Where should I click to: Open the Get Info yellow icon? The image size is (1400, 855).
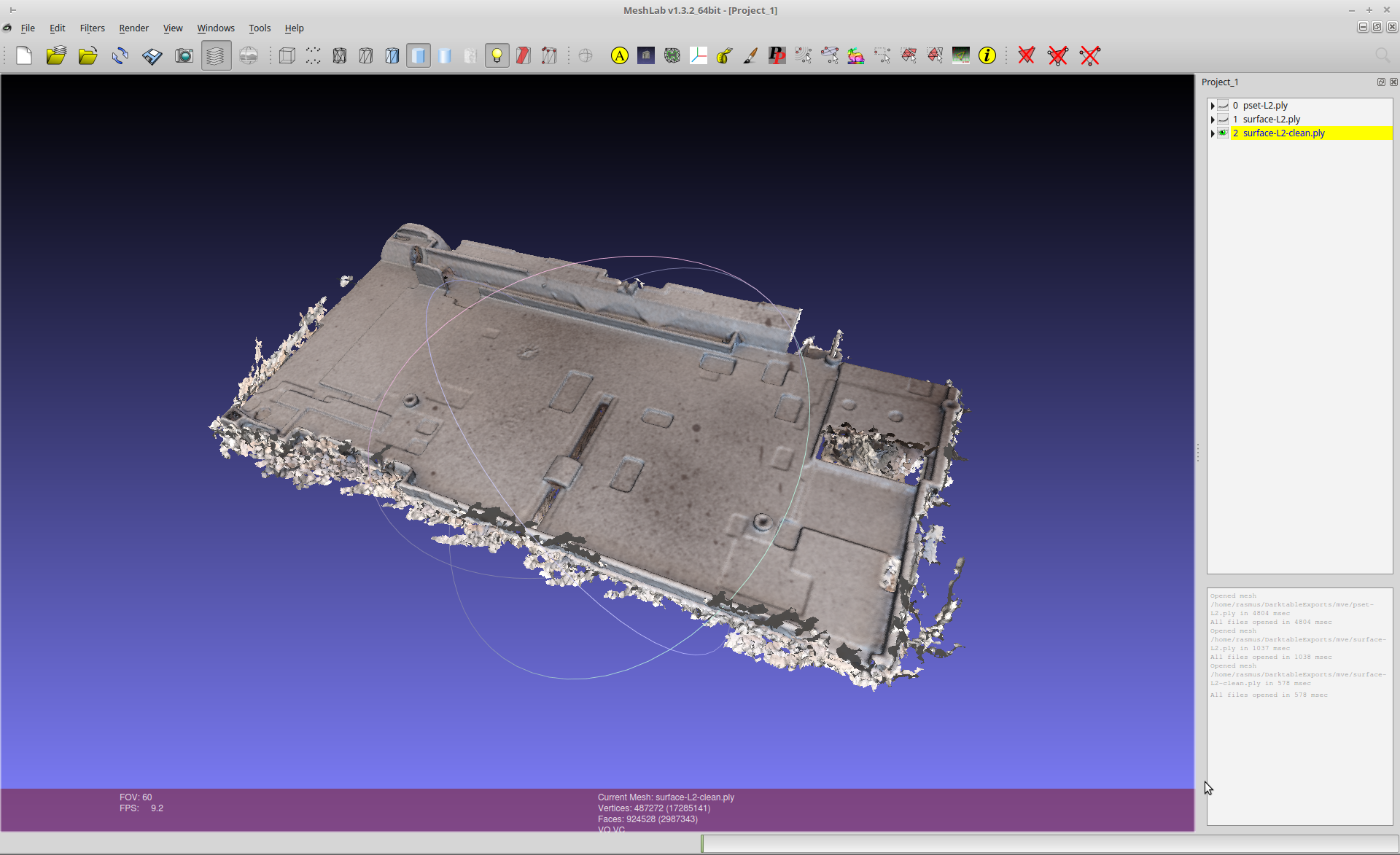point(987,55)
